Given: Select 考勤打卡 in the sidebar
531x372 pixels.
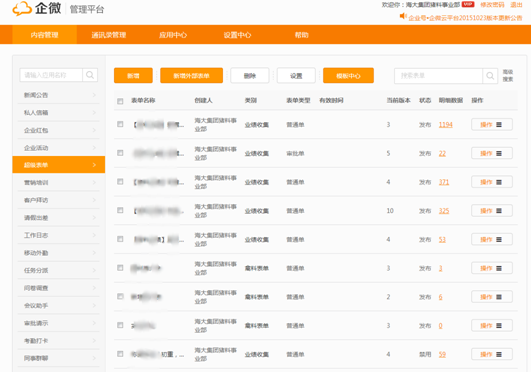Looking at the screenshot, I should click(x=59, y=341).
